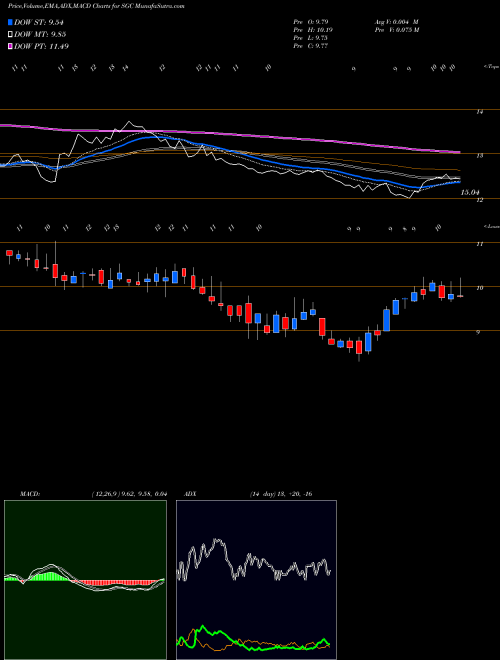
Task: Click the end of the magenta long-term average line
Action: [x=458, y=152]
